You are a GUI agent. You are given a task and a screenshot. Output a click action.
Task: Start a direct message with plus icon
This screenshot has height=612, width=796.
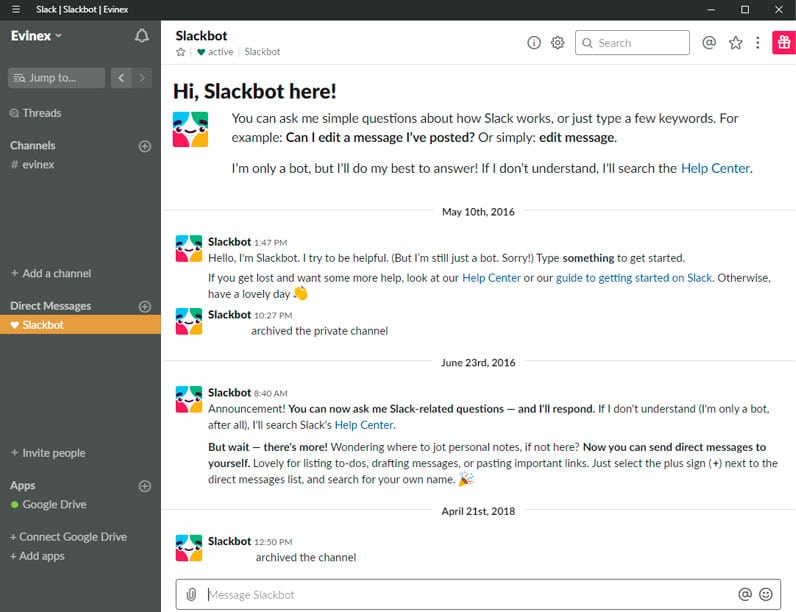tap(145, 307)
